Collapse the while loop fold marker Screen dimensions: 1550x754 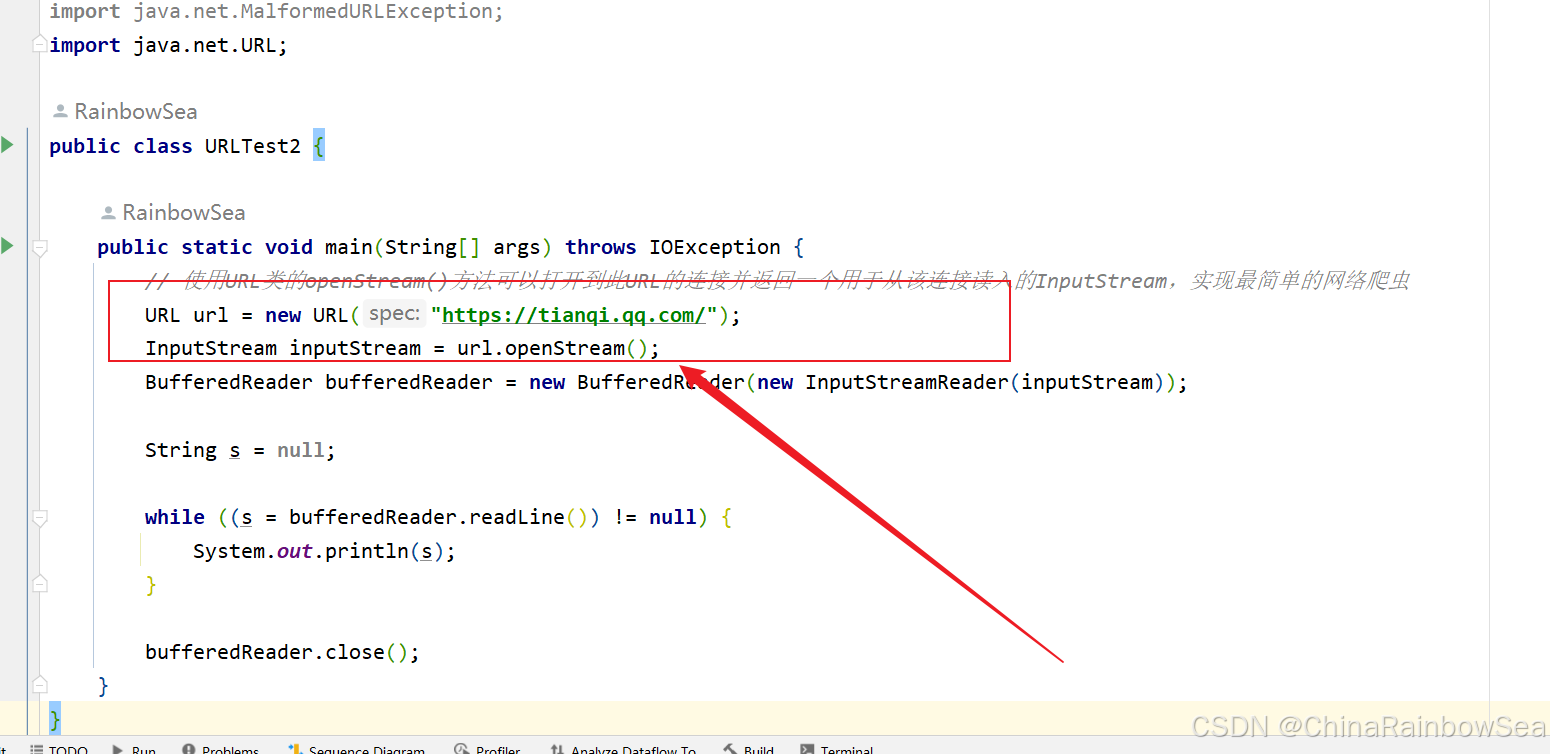pyautogui.click(x=39, y=518)
